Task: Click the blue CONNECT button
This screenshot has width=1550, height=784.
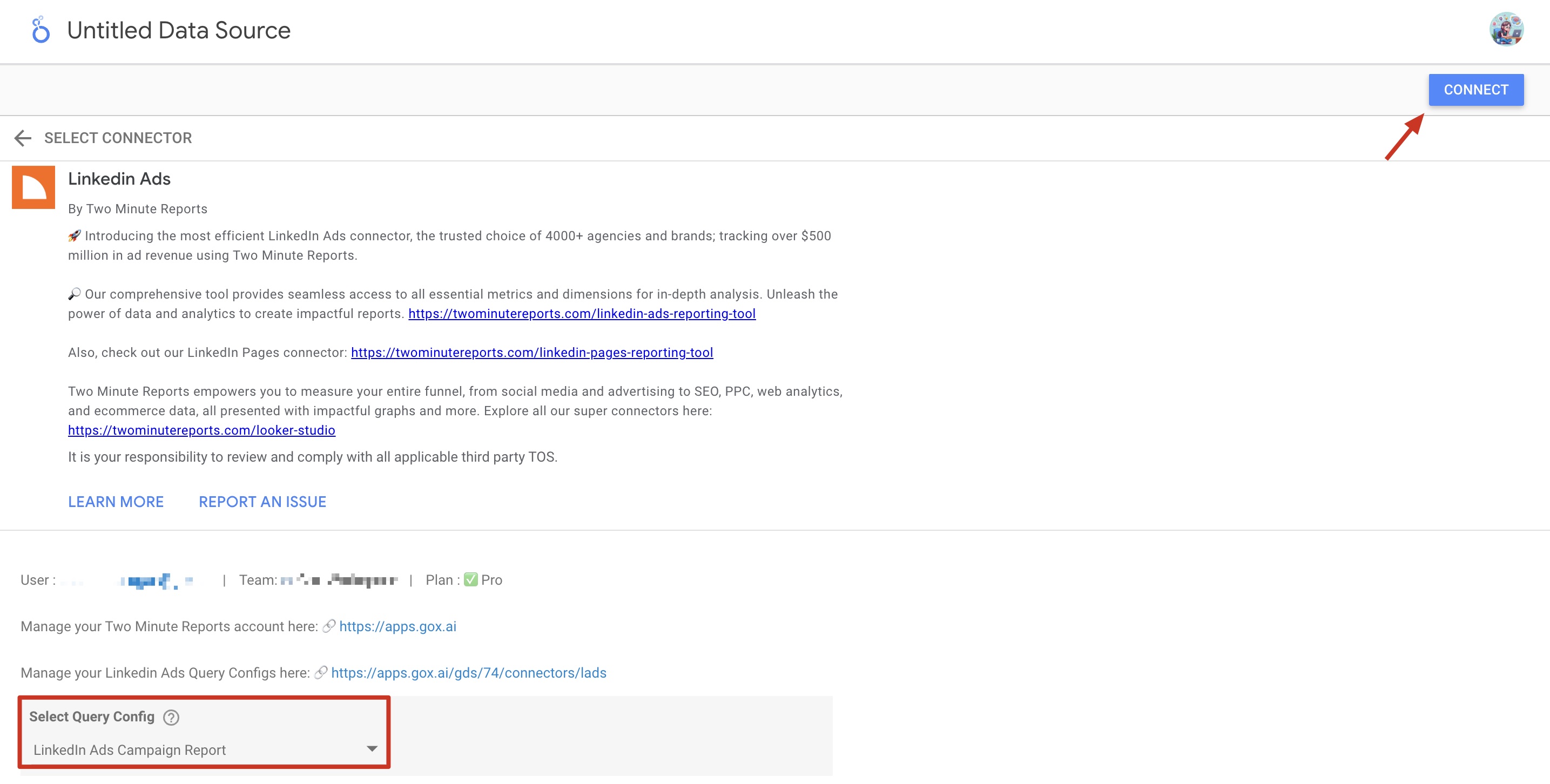Action: (1476, 90)
